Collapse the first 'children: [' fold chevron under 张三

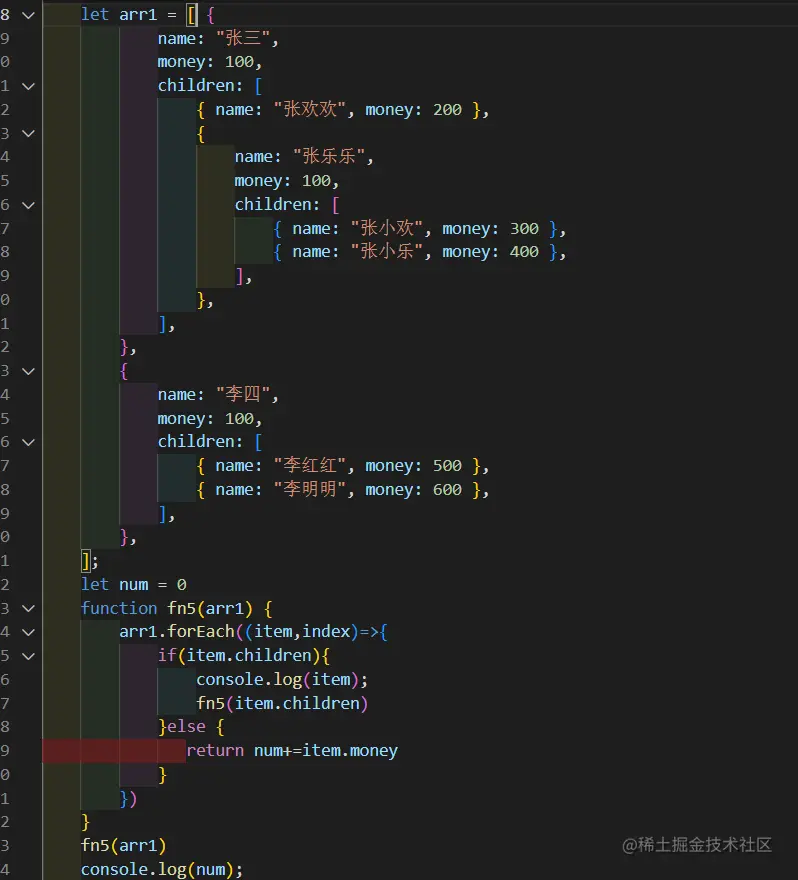(28, 86)
